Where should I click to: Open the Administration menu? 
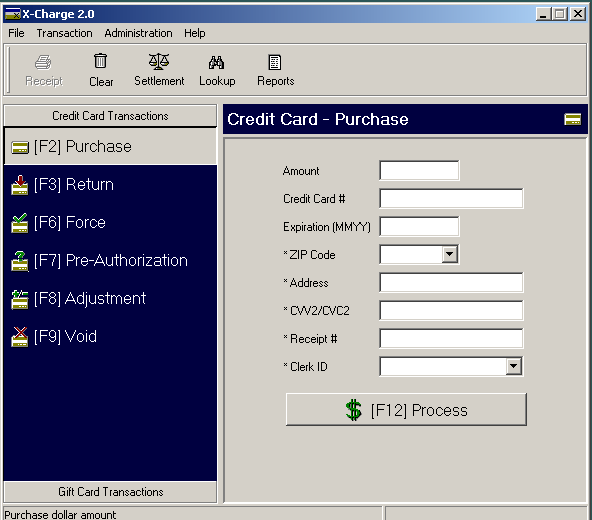pos(139,33)
